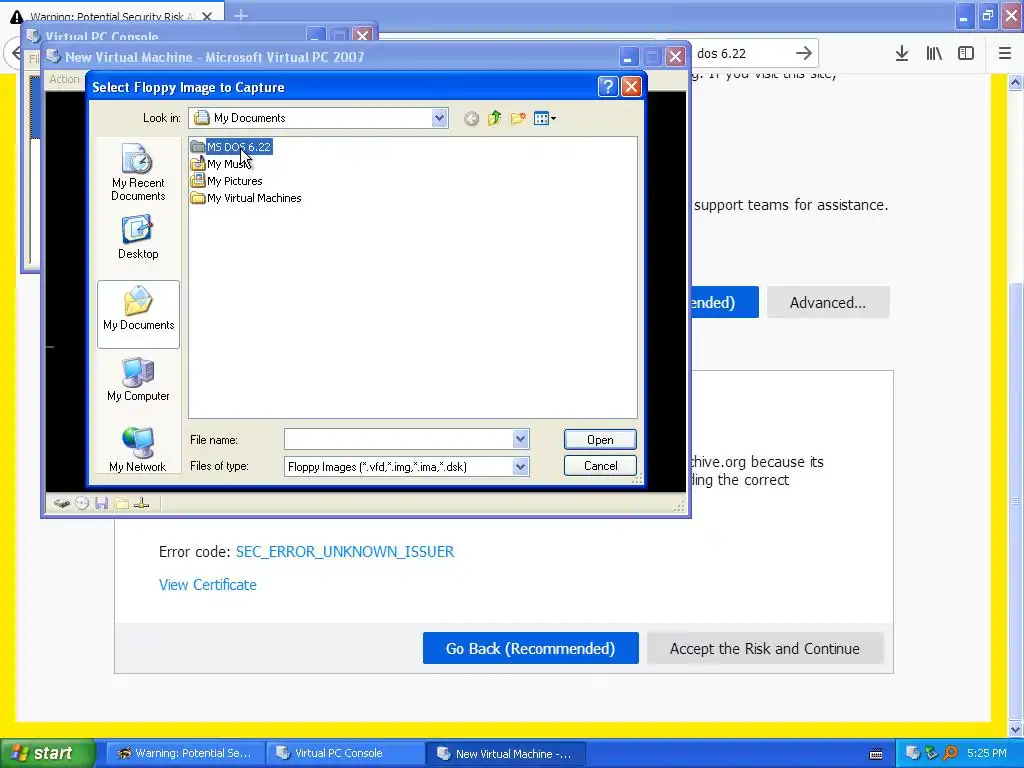Switch to Warning: Potential Se... taskbar item

pos(185,753)
